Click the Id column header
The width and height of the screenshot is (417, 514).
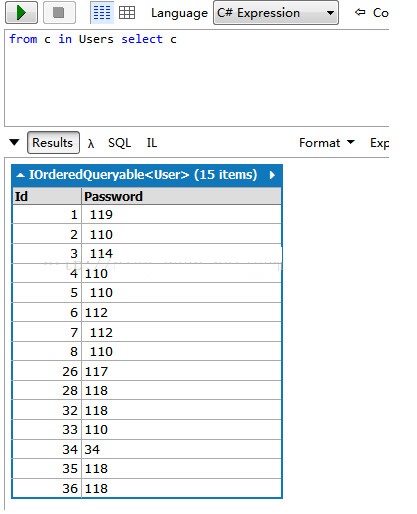click(47, 196)
